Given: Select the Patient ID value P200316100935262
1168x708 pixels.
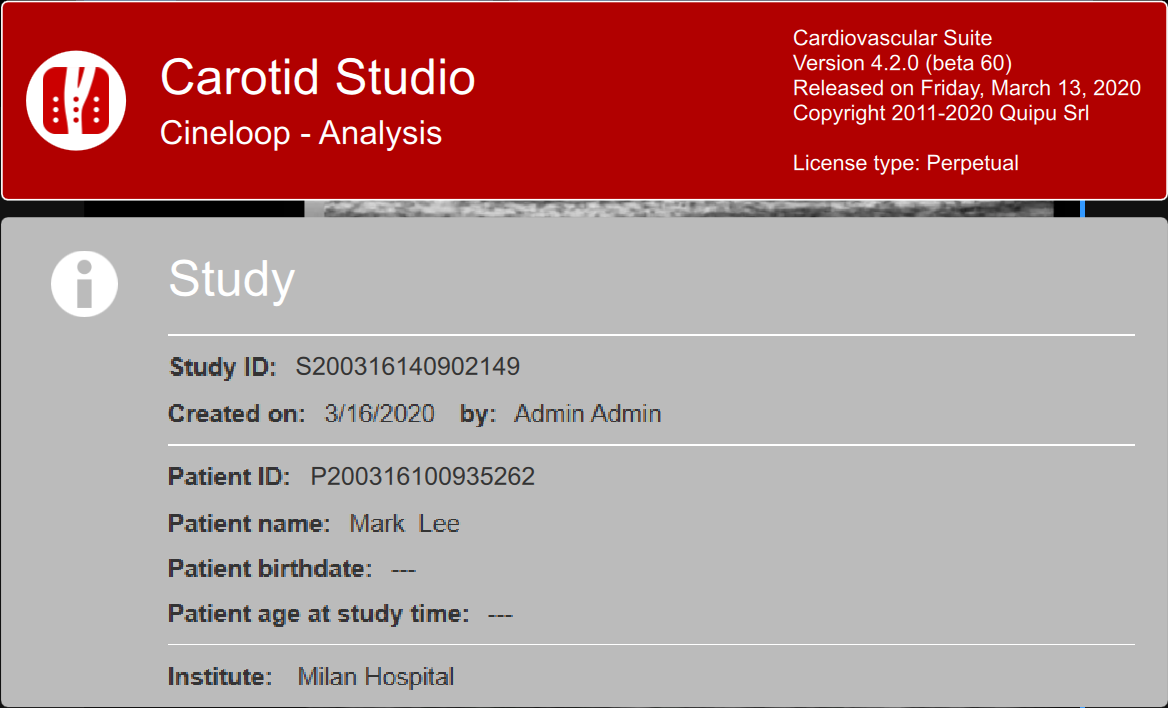Looking at the screenshot, I should 422,477.
